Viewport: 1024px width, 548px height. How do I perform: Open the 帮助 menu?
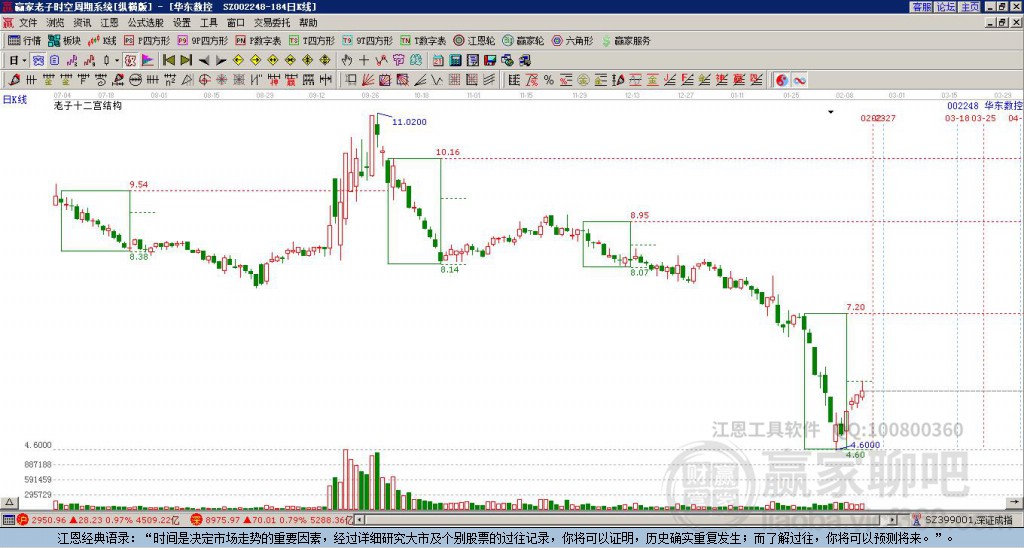coord(308,22)
